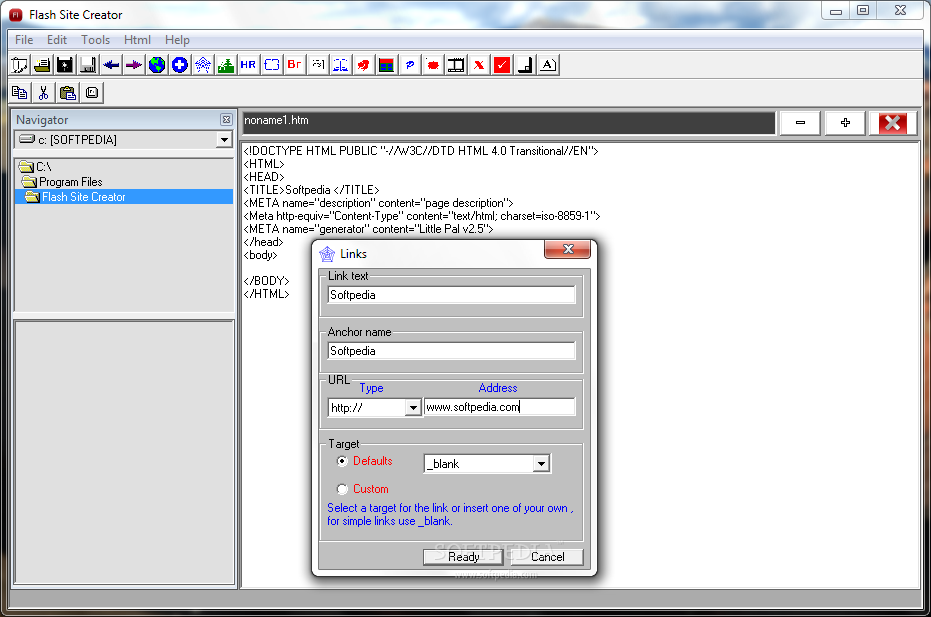Open the _blank target dropdown
This screenshot has height=617, width=931.
[541, 464]
